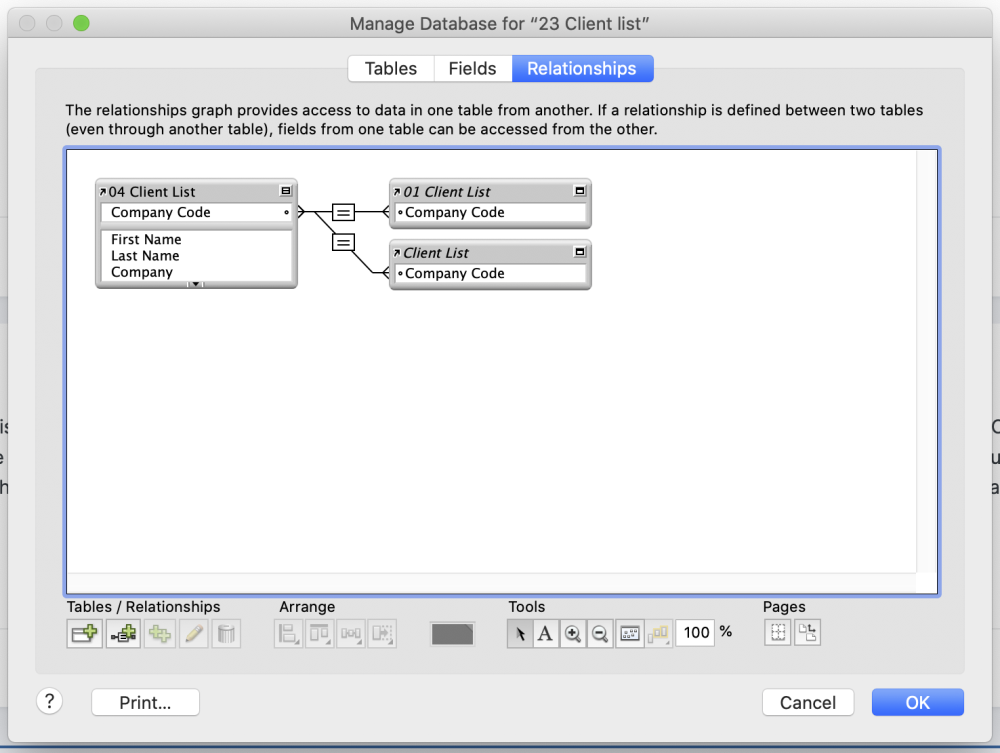Select the Add Table tool
The width and height of the screenshot is (1000, 753).
[84, 632]
